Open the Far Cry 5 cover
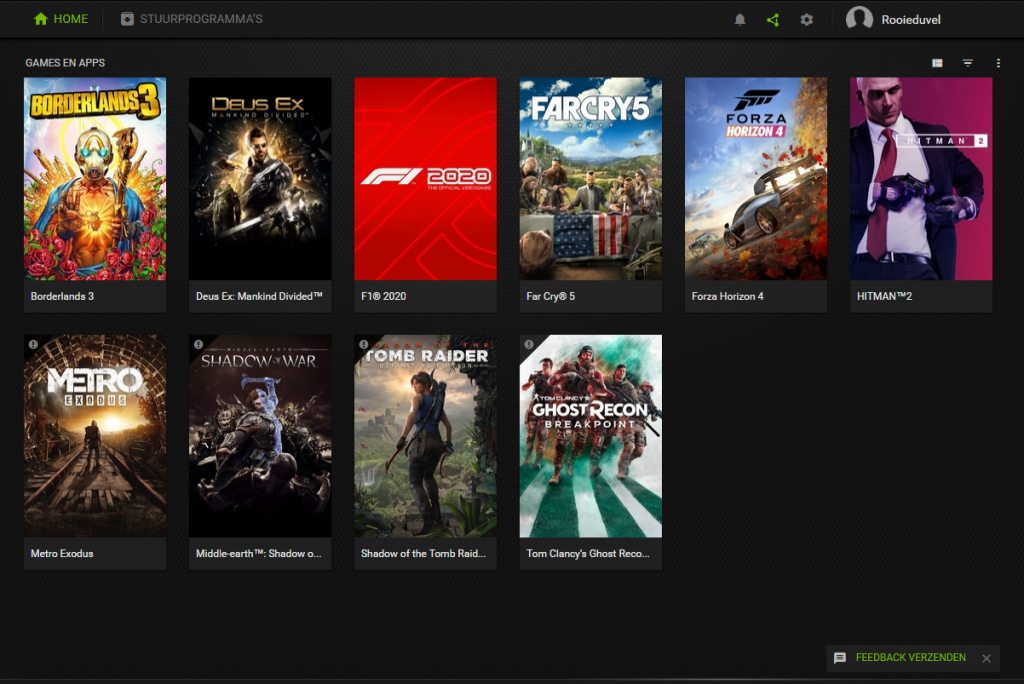Image resolution: width=1024 pixels, height=684 pixels. click(x=590, y=179)
